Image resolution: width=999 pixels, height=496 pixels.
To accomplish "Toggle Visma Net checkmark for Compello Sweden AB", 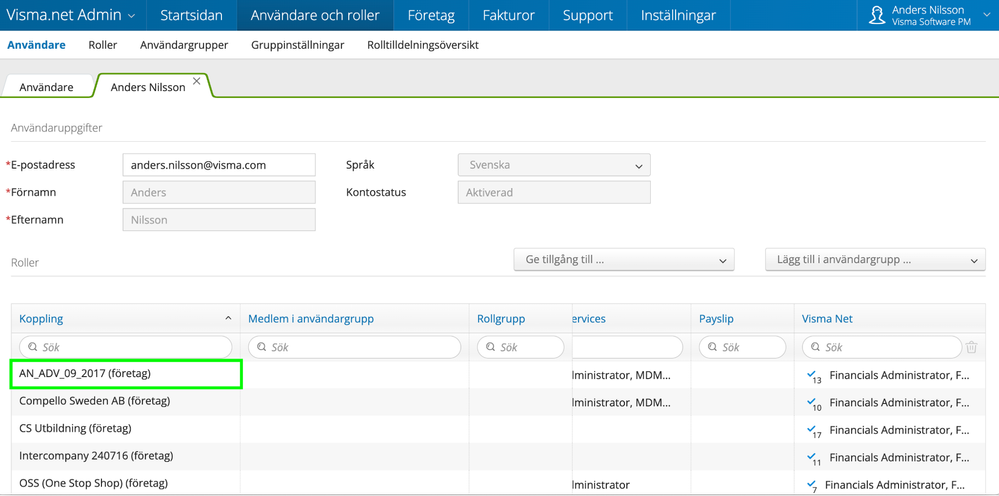I will 812,402.
